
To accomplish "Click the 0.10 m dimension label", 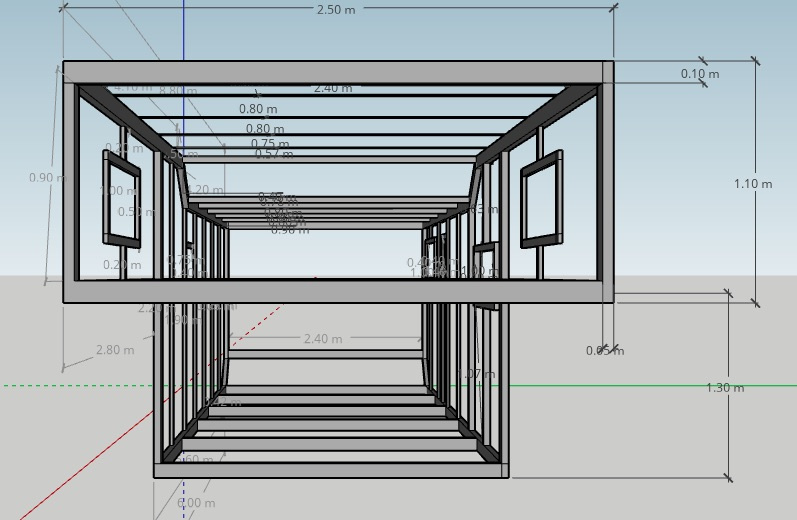I will (x=699, y=74).
